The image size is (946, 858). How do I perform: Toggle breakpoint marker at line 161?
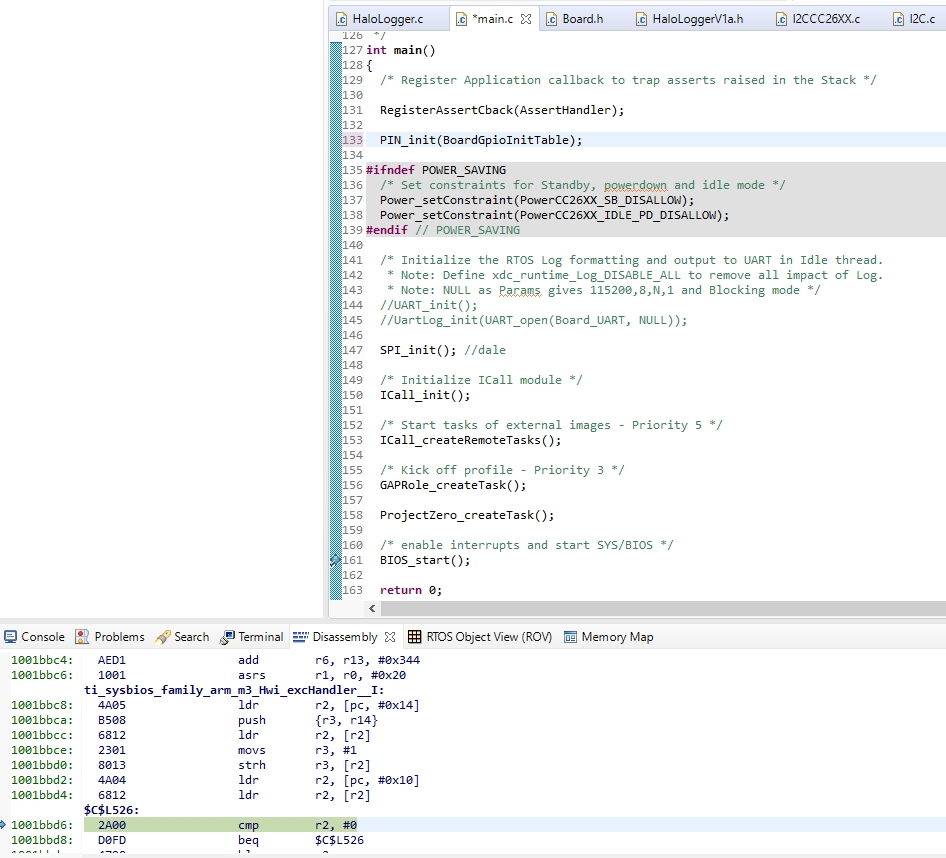pyautogui.click(x=336, y=561)
